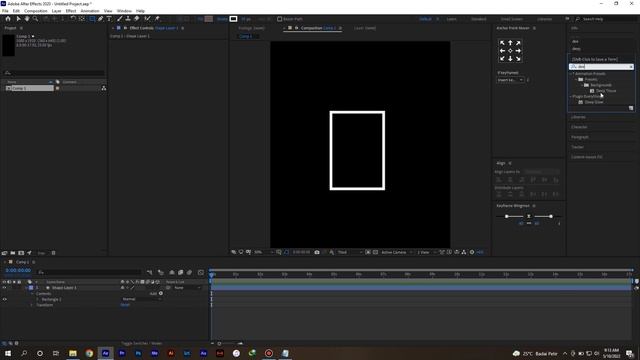Toggle Hide Shy Layers in timeline
Screen dimensions: 640x360
(172, 272)
